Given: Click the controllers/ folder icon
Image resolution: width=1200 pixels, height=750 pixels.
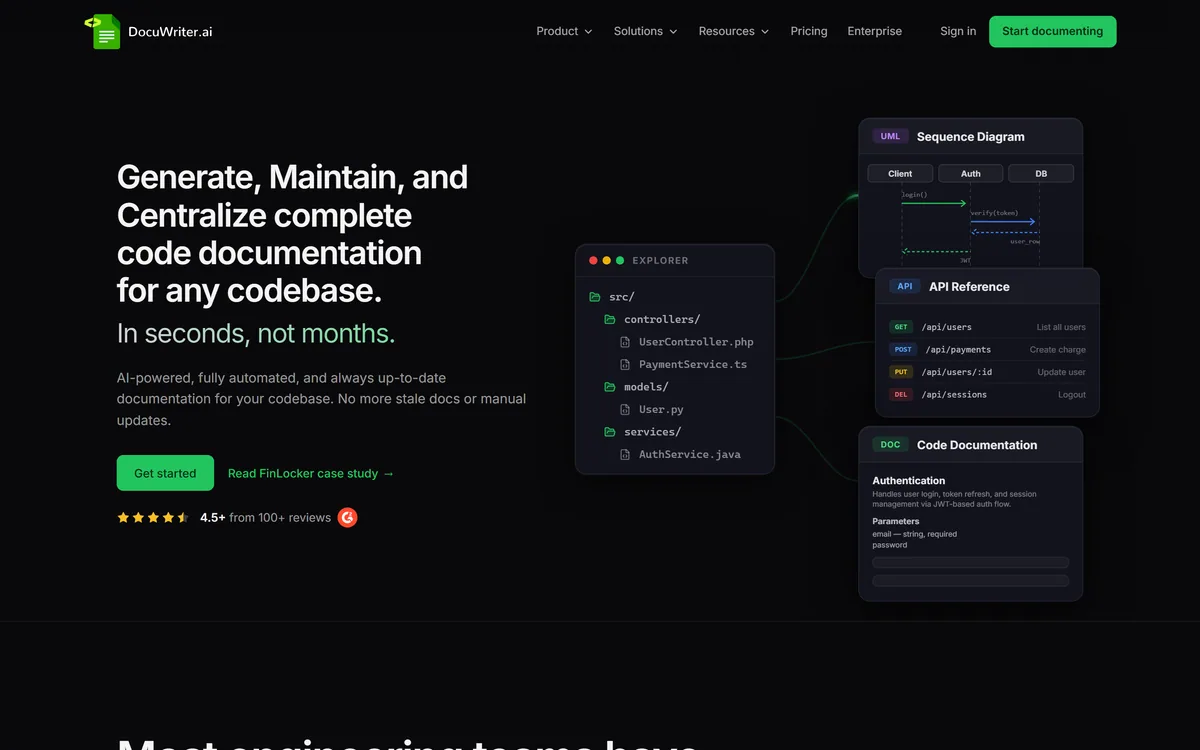Looking at the screenshot, I should tap(610, 319).
